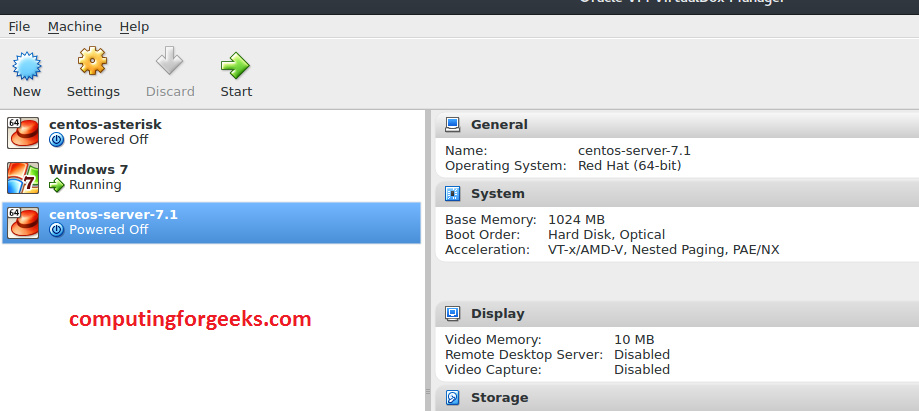Select the centos-asterisk virtual machine
Screen dimensions: 919x411
pos(211,133)
